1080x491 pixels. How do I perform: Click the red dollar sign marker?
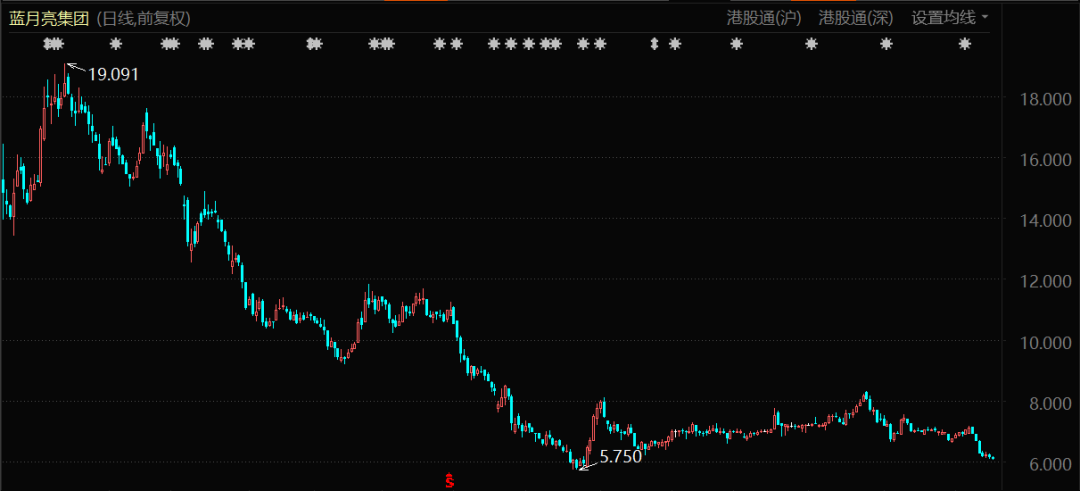[x=450, y=481]
